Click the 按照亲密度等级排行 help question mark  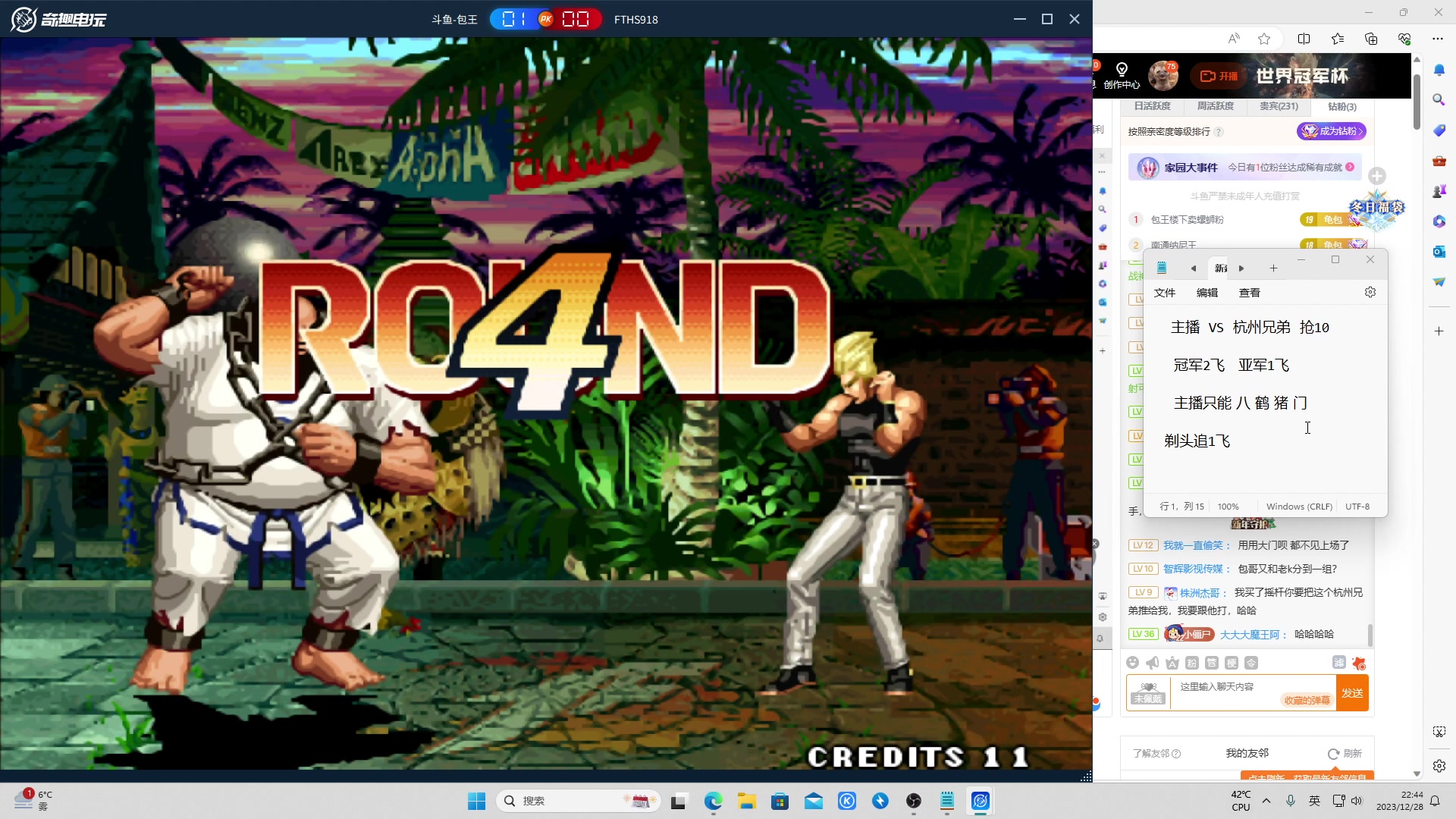[x=1219, y=132]
